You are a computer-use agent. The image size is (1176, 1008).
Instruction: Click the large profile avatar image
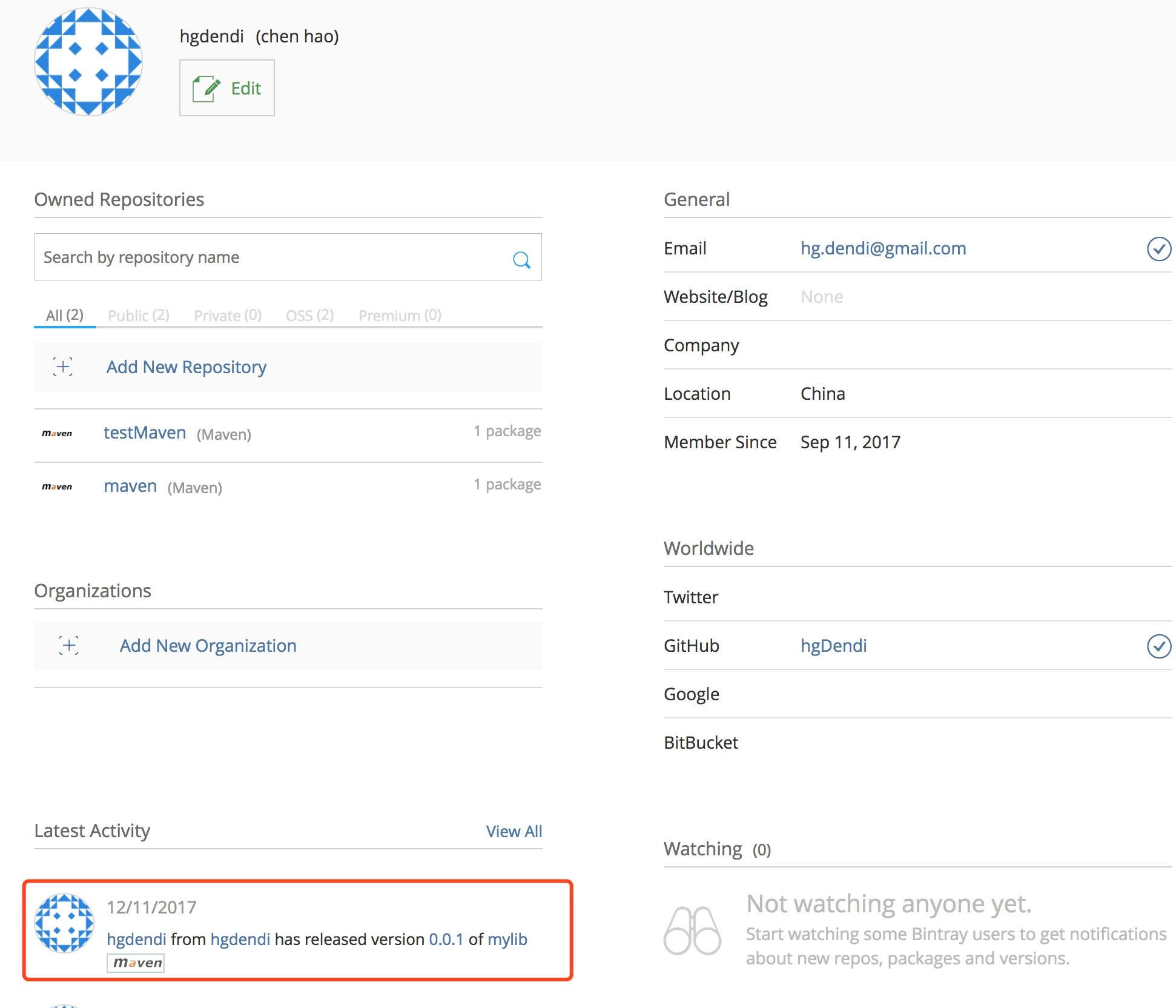click(88, 61)
